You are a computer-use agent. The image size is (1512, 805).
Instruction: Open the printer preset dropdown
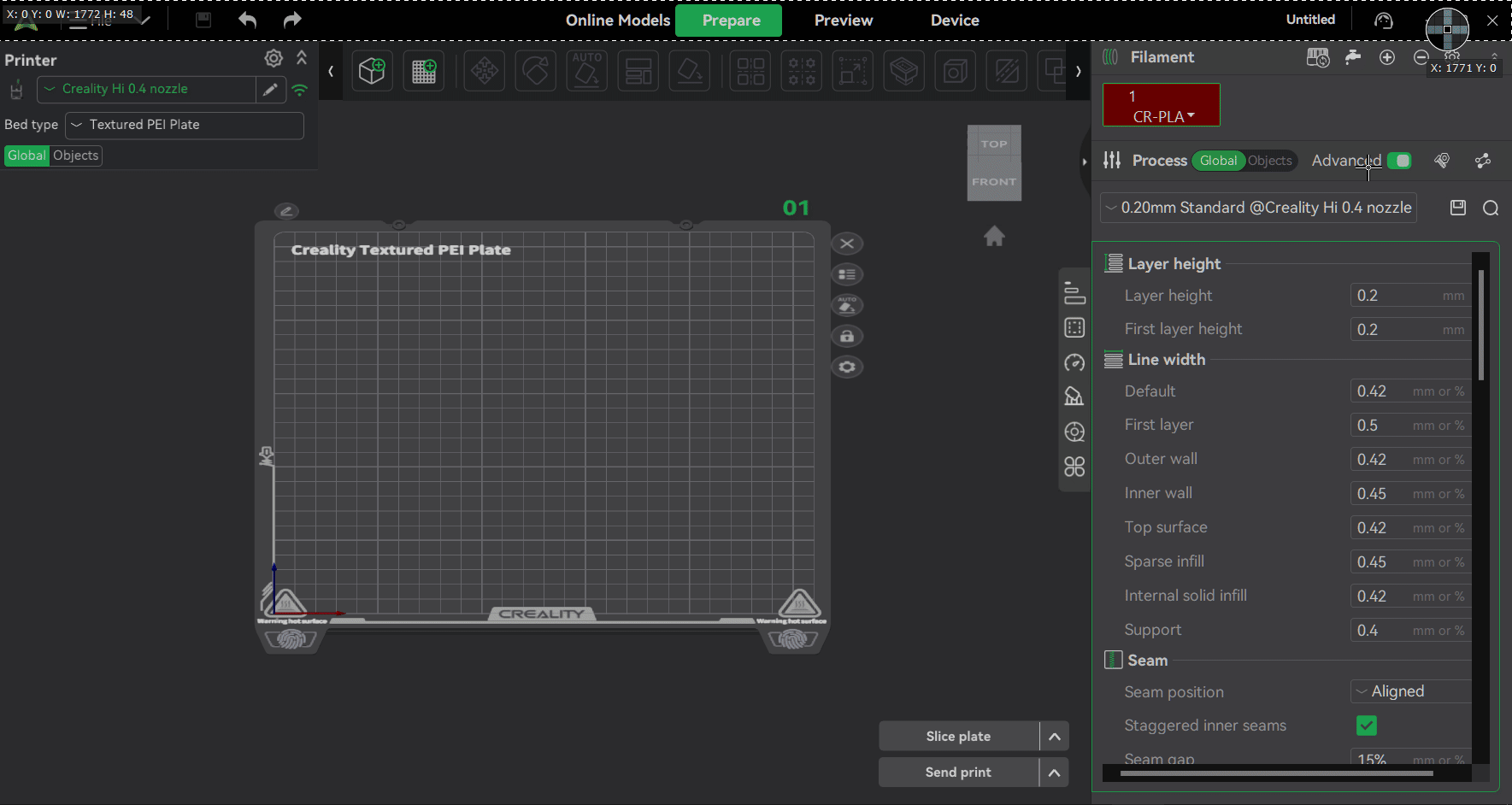[x=146, y=89]
